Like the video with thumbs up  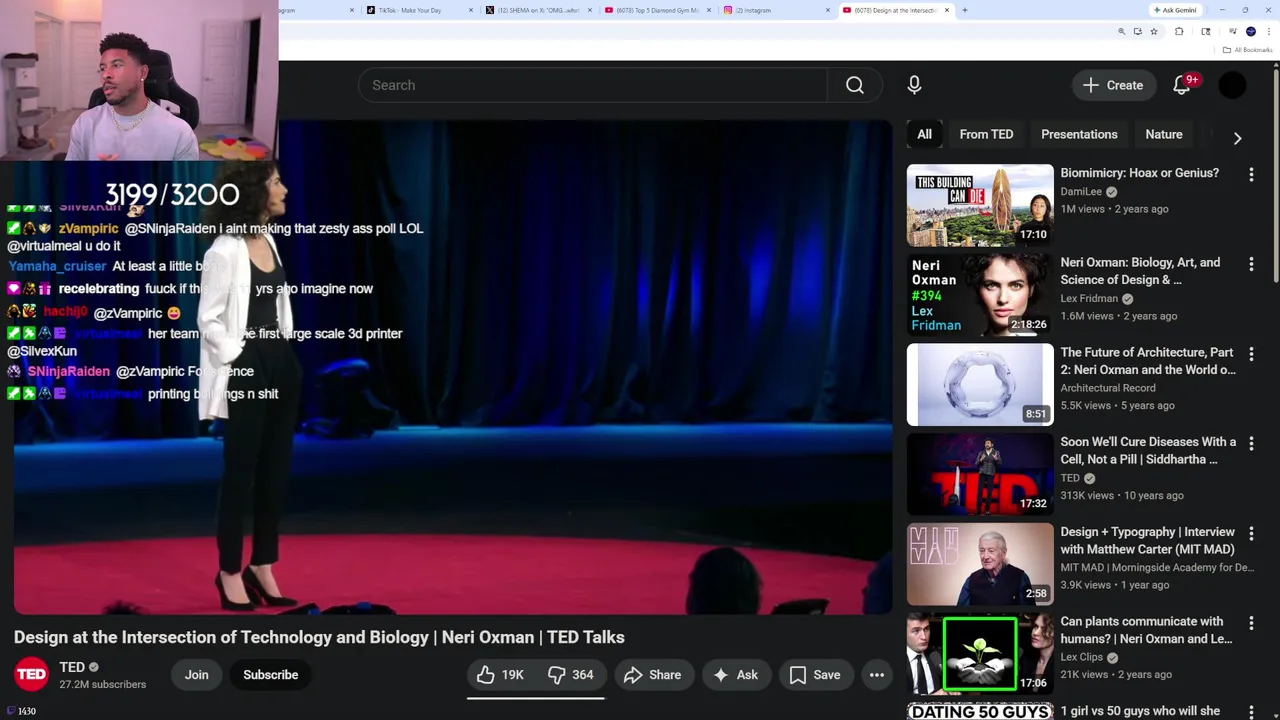click(501, 675)
